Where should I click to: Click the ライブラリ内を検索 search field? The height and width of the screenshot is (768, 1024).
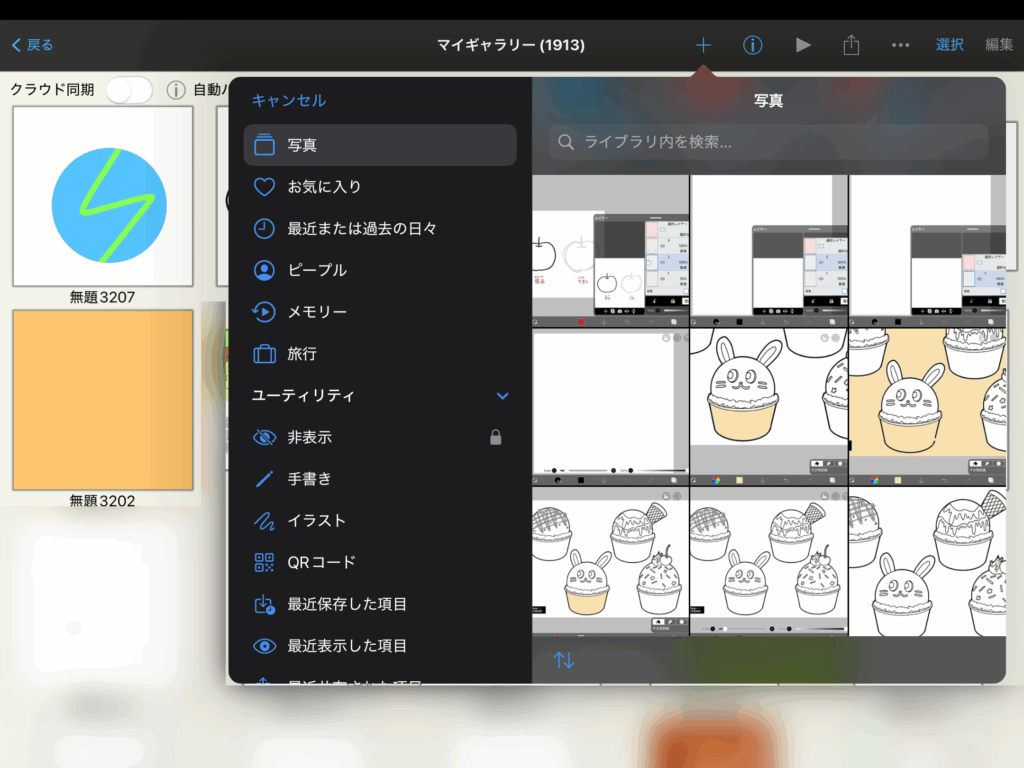coord(768,142)
